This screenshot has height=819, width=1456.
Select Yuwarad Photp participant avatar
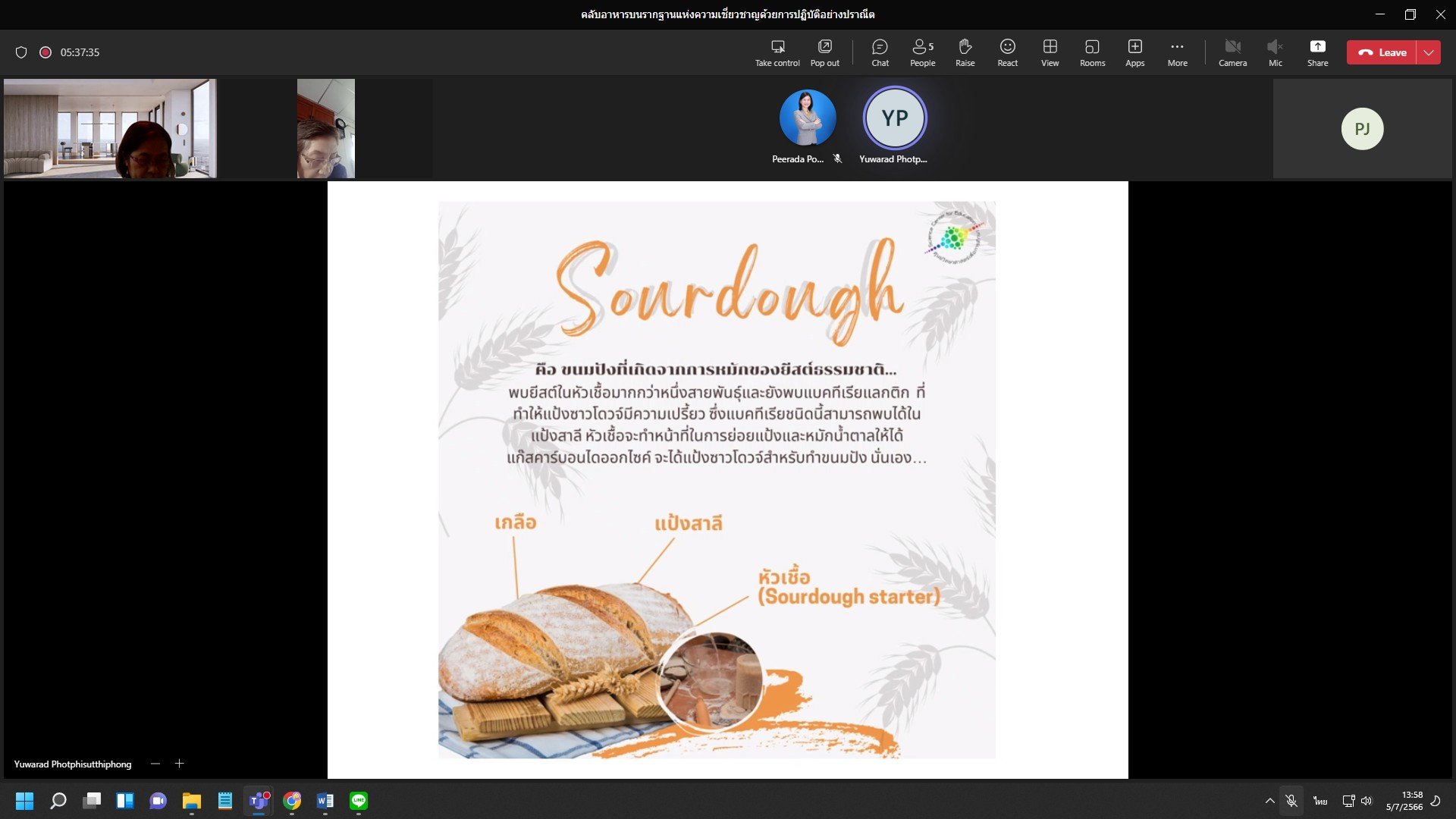(895, 118)
